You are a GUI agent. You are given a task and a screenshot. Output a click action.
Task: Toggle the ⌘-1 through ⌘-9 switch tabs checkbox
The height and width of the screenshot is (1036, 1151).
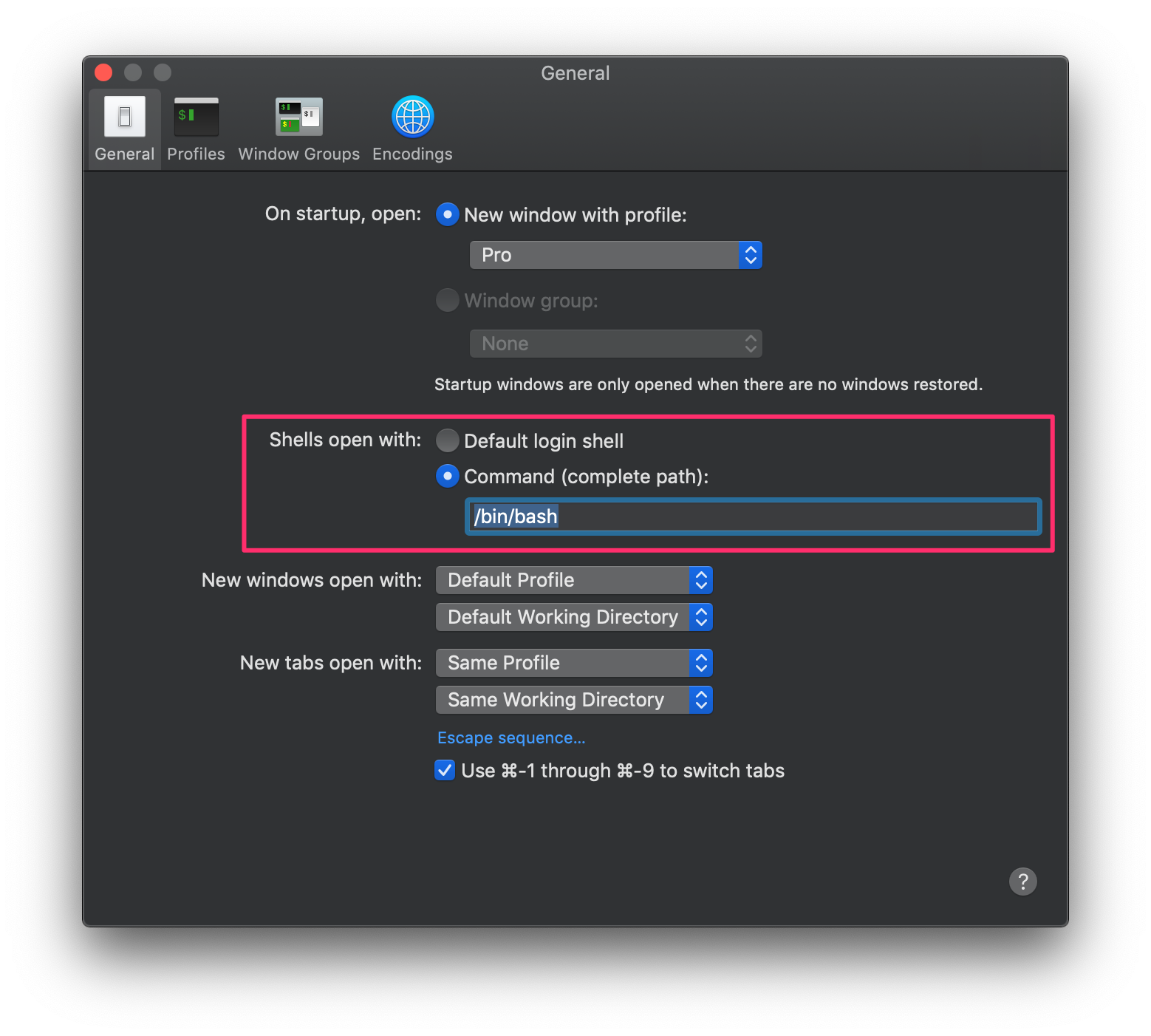tap(445, 770)
